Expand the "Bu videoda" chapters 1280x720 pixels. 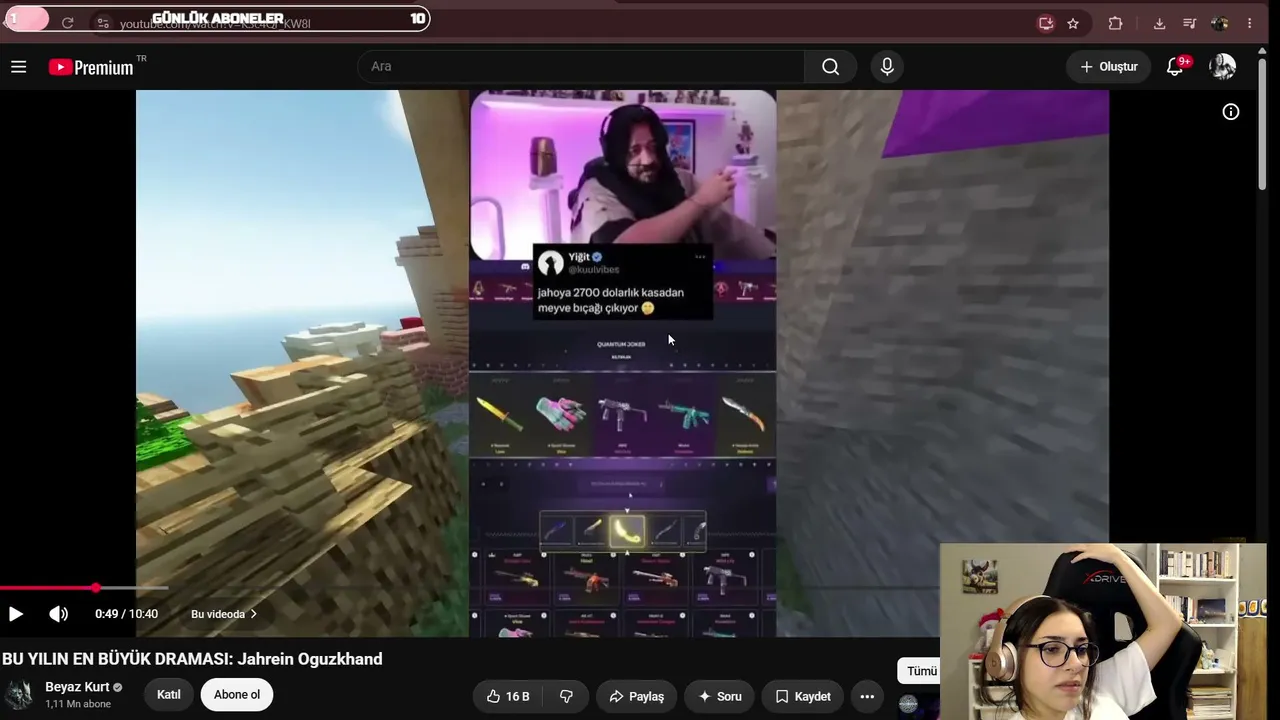pos(224,614)
